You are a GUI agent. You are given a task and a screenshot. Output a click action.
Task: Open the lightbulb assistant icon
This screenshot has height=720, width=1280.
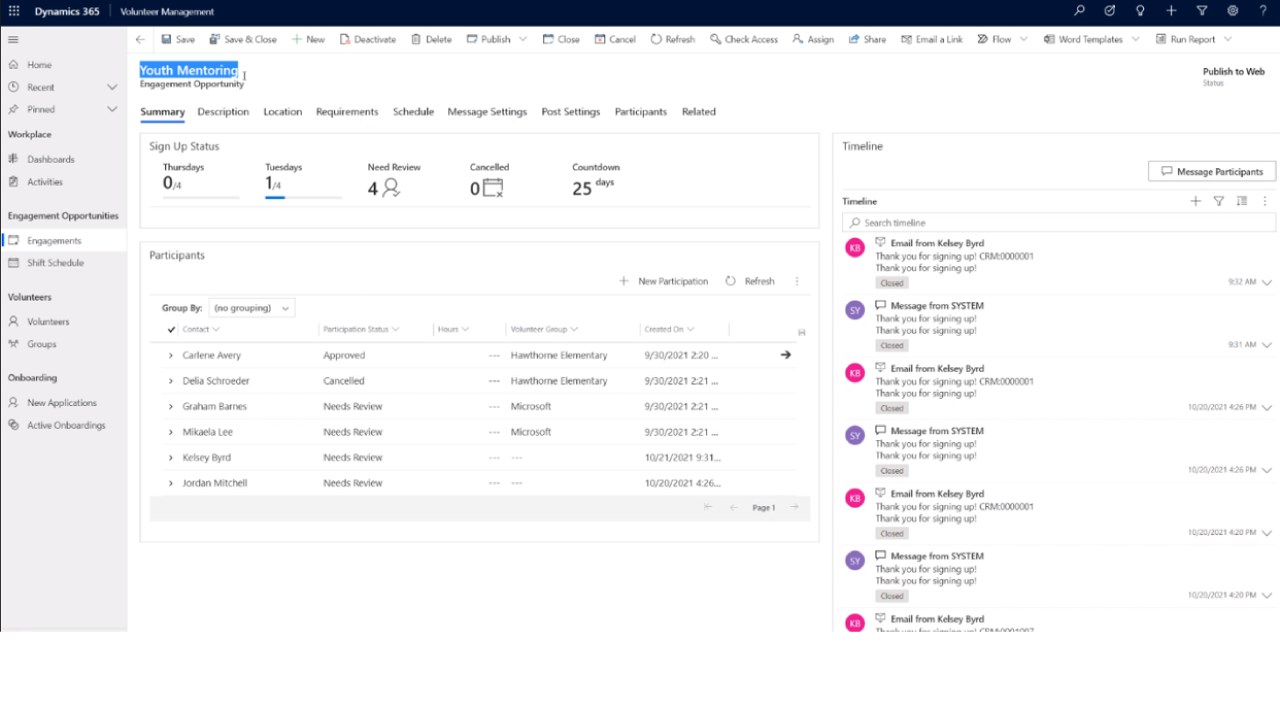(1140, 11)
